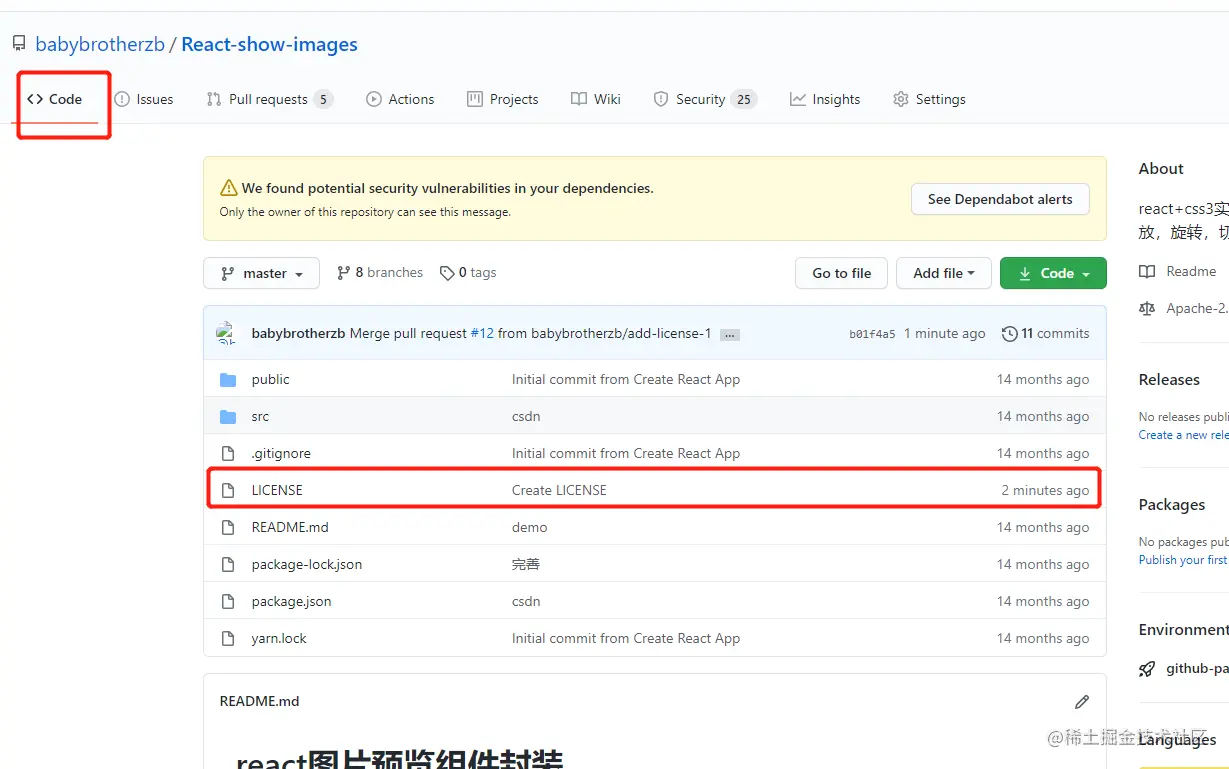Click Create a new release link

1184,434
